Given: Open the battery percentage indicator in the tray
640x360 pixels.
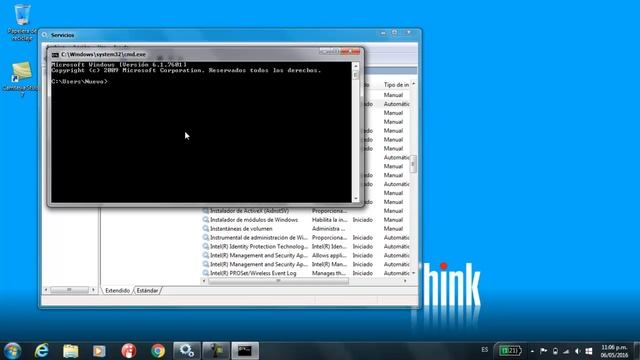Looking at the screenshot, I should tap(510, 351).
